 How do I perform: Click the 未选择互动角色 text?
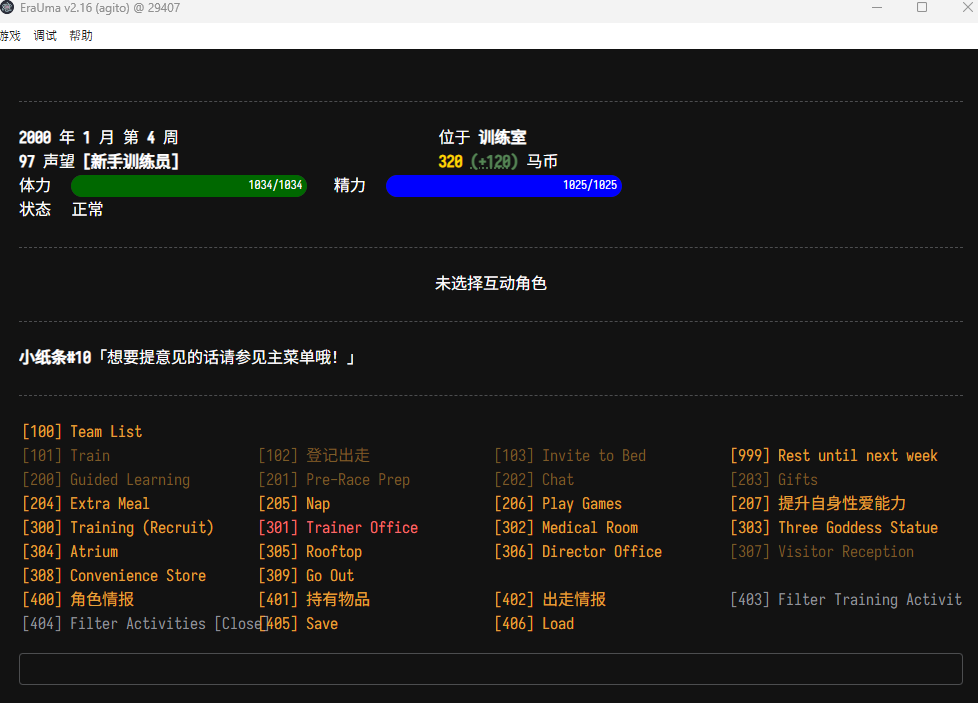[491, 284]
